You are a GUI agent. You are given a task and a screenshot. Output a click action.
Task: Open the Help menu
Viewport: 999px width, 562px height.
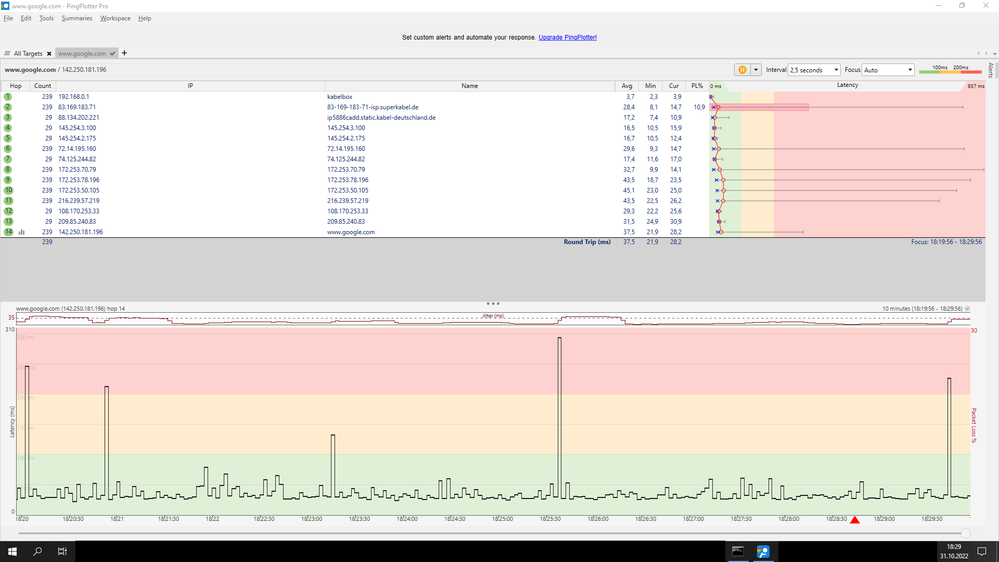[145, 18]
